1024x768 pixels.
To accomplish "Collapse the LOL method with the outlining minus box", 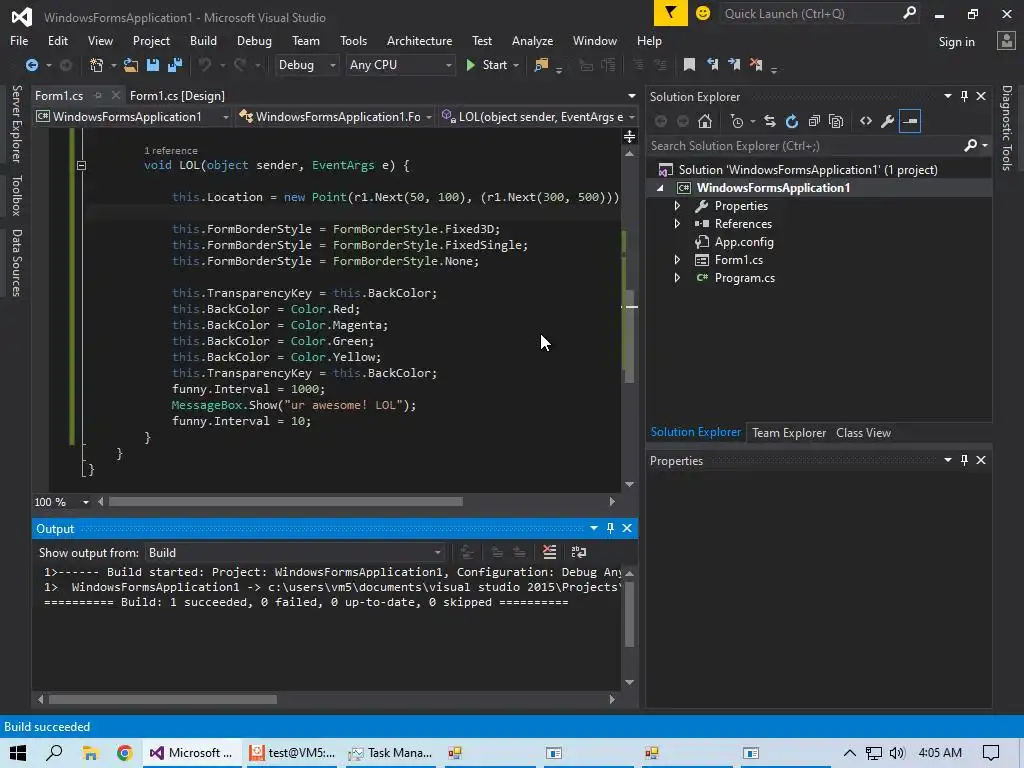I will point(81,165).
